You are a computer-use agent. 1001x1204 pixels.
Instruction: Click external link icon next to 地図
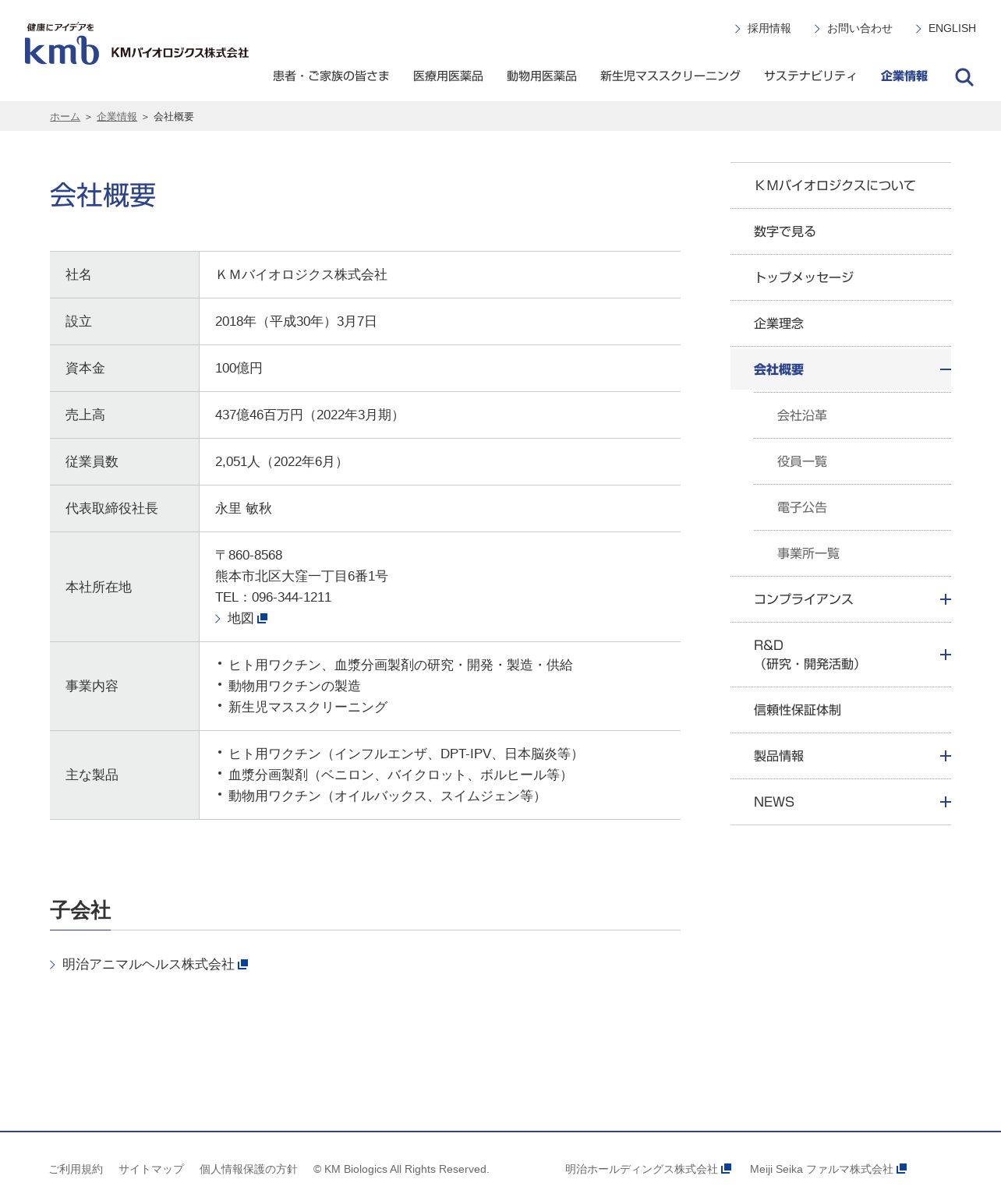point(263,618)
